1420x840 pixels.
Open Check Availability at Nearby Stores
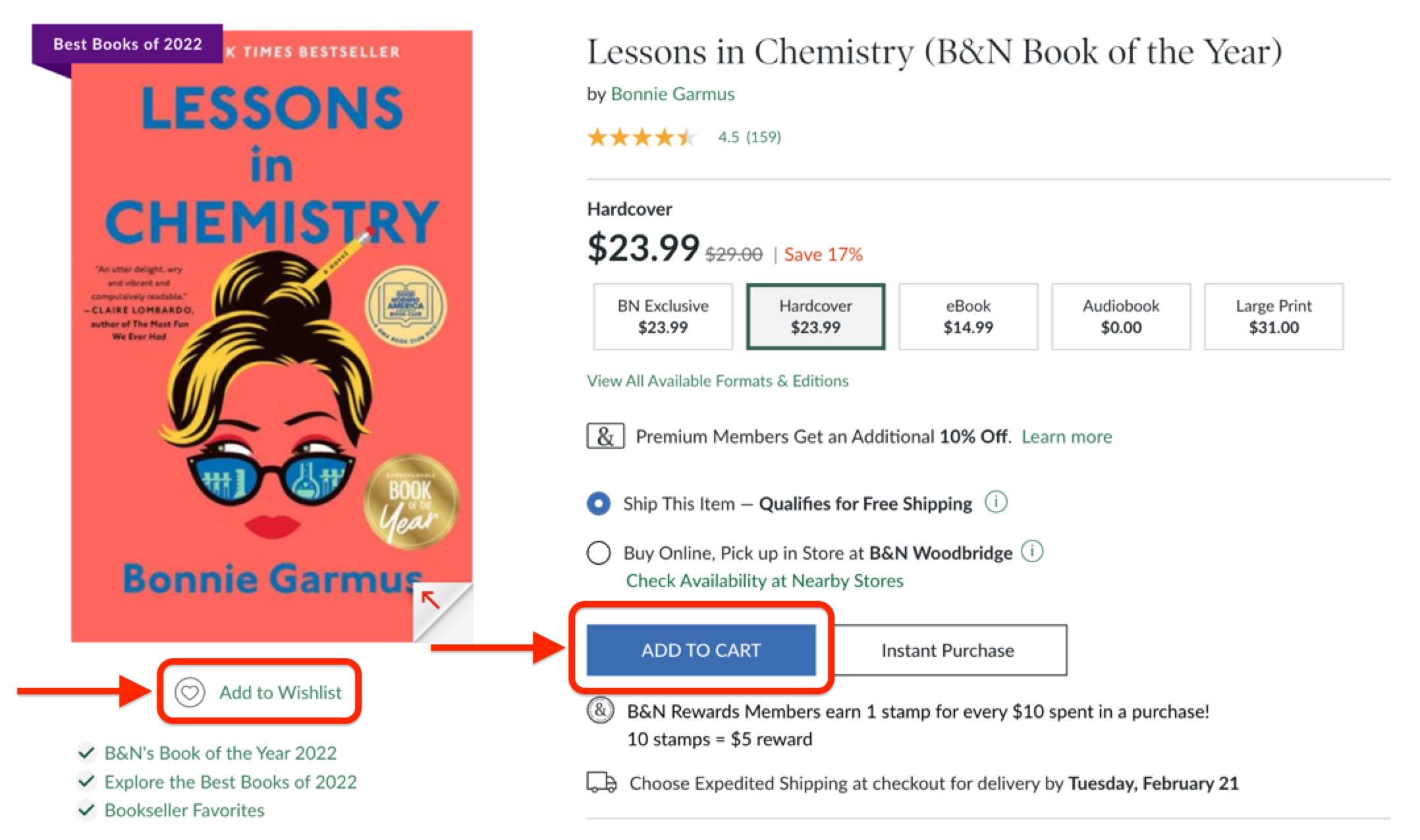click(x=764, y=581)
